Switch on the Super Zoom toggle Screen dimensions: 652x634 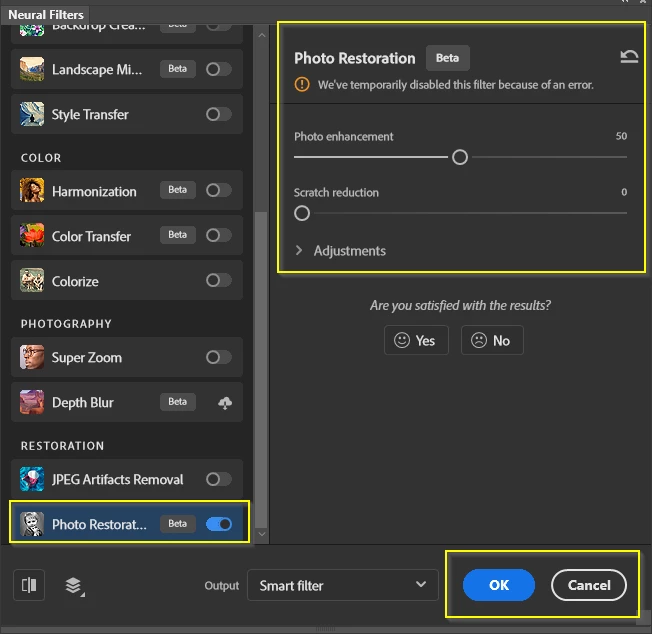(219, 357)
